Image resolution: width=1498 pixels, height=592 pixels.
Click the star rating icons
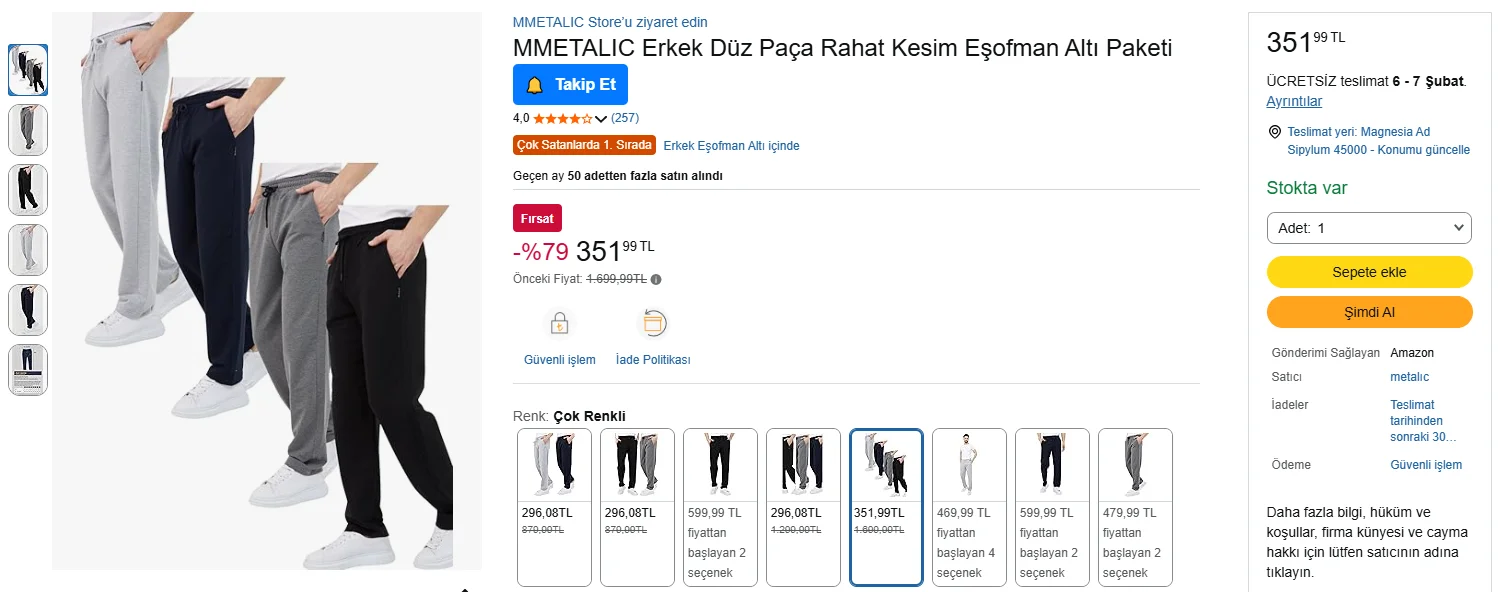click(562, 119)
